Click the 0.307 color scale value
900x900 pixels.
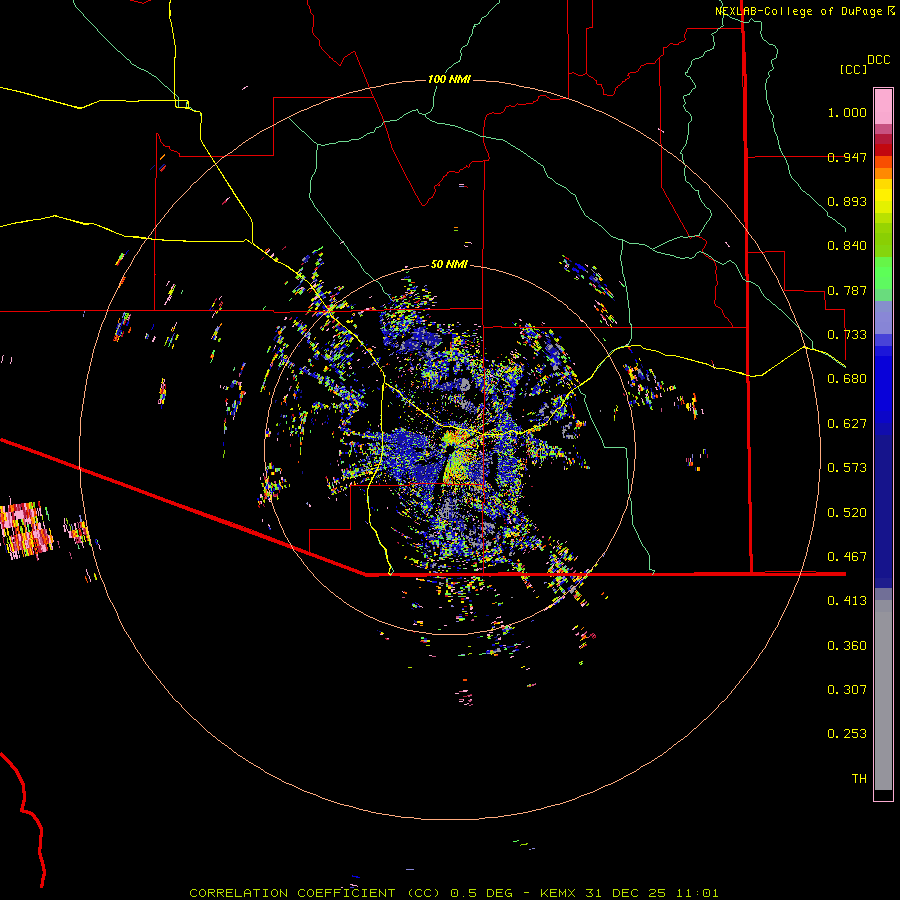(x=847, y=690)
